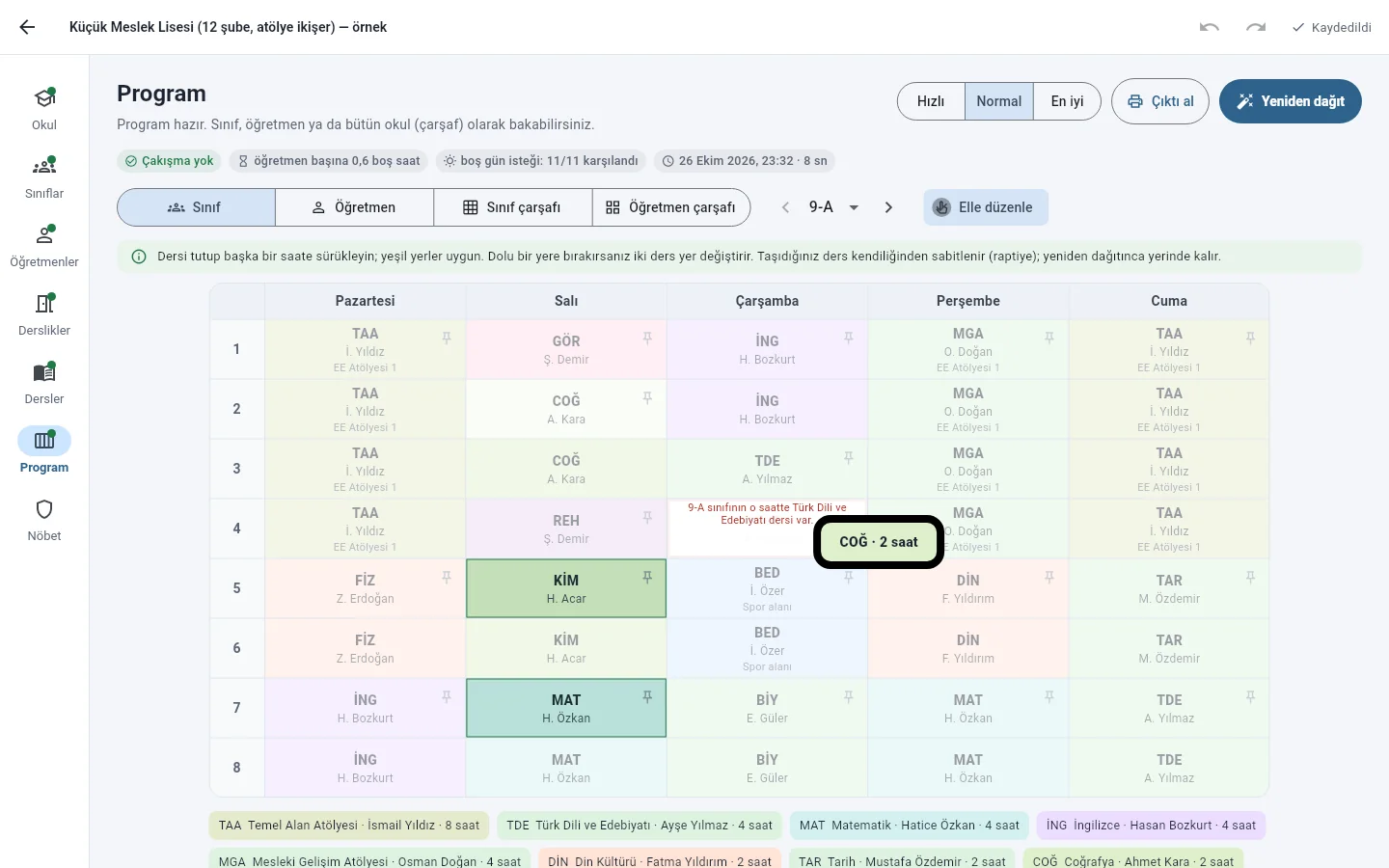This screenshot has height=868, width=1389.
Task: Toggle the pin on KİM, Salı hour 5
Action: 647,577
